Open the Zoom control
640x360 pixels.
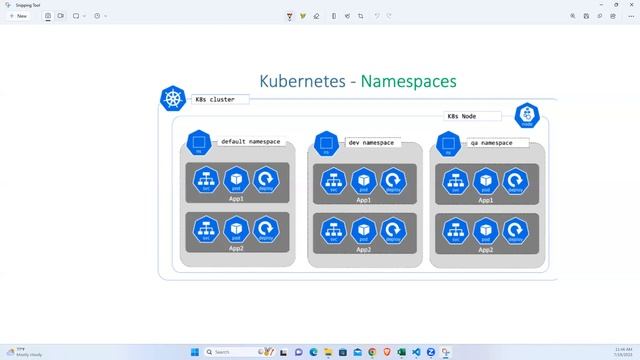click(x=573, y=16)
